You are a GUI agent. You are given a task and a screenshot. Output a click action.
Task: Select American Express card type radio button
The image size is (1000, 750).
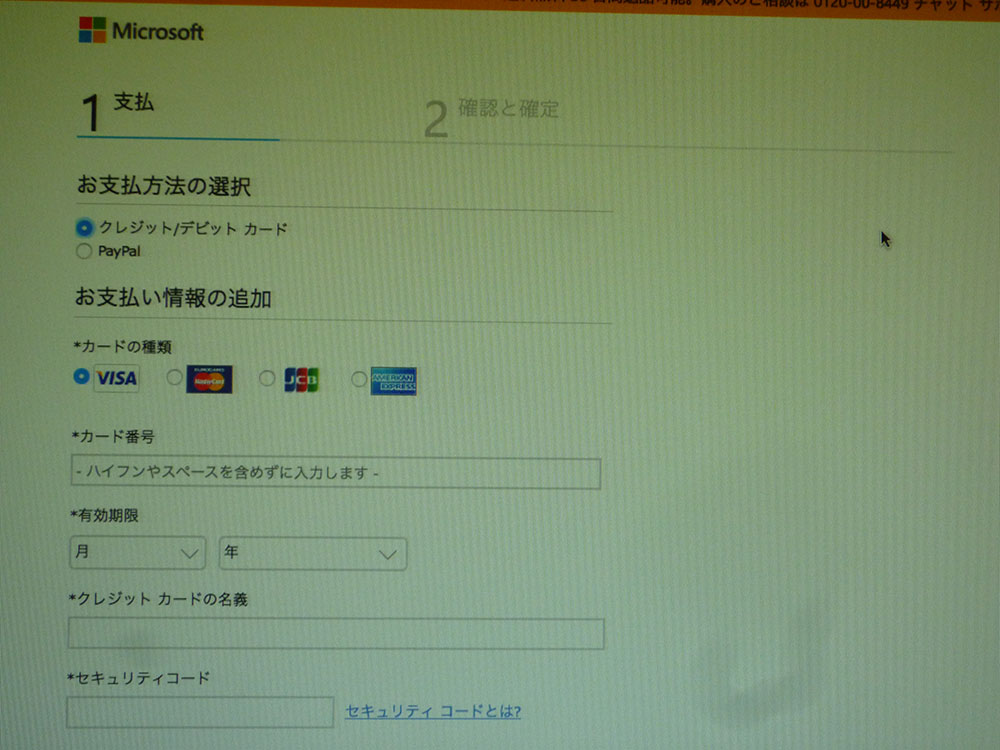[x=359, y=379]
